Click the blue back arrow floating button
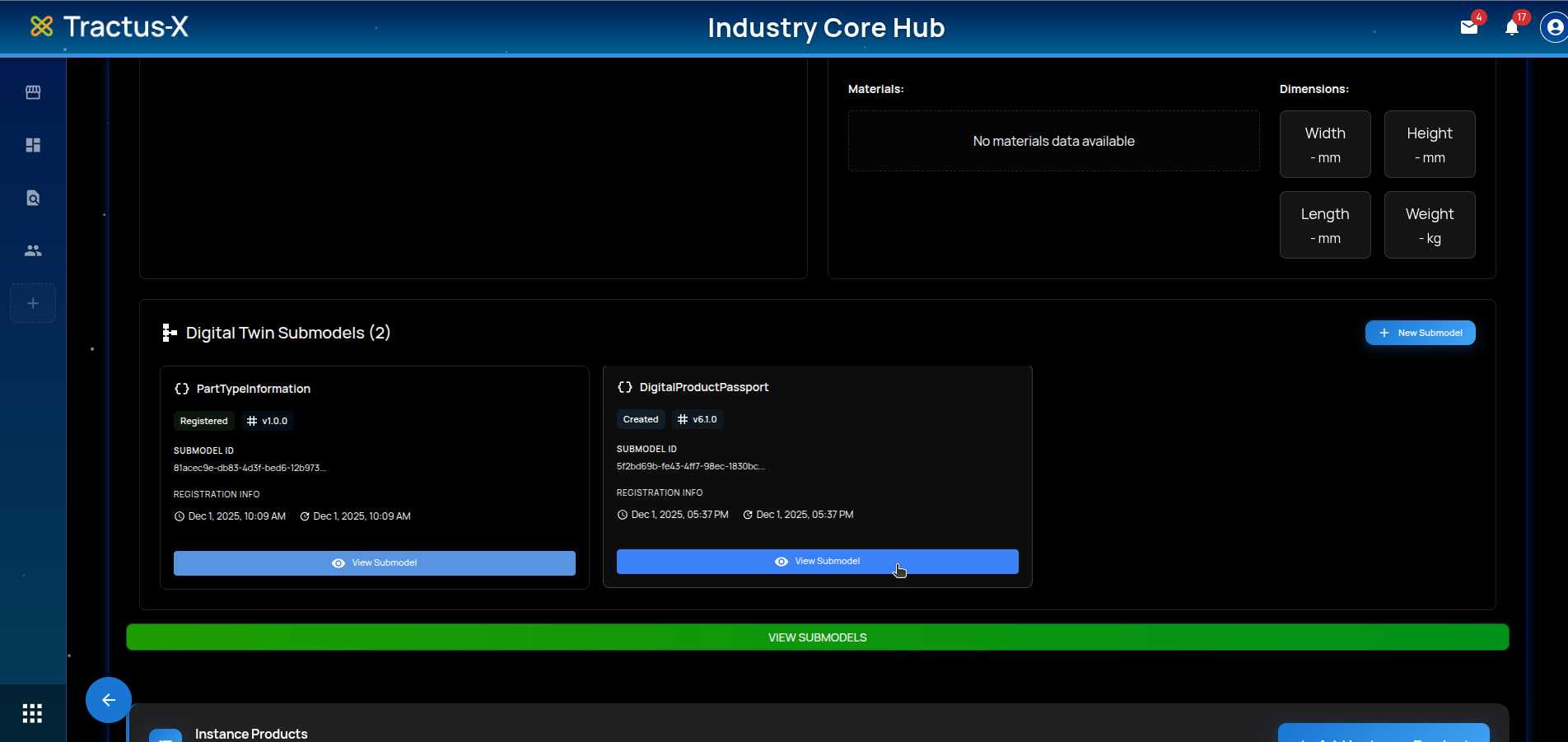 (x=108, y=700)
